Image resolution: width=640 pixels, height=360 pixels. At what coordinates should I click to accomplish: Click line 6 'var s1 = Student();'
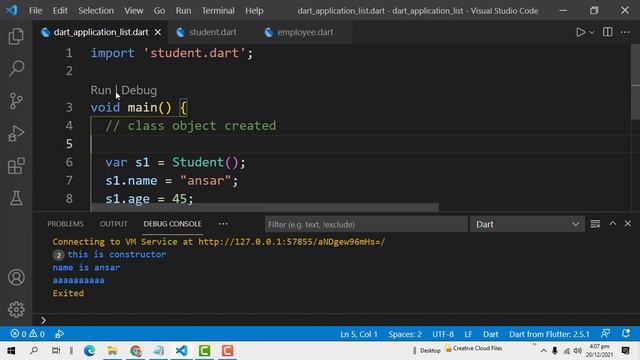176,162
